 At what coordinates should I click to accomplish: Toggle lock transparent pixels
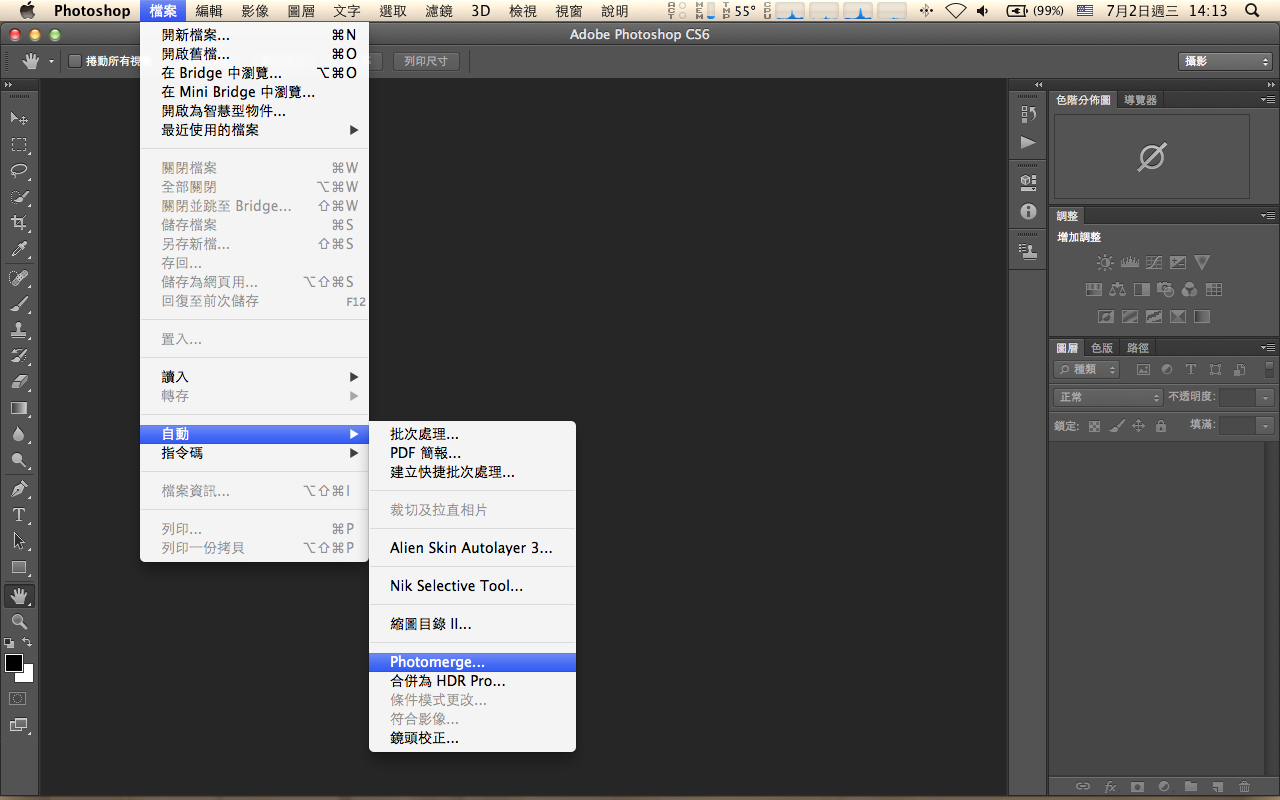click(x=1094, y=426)
